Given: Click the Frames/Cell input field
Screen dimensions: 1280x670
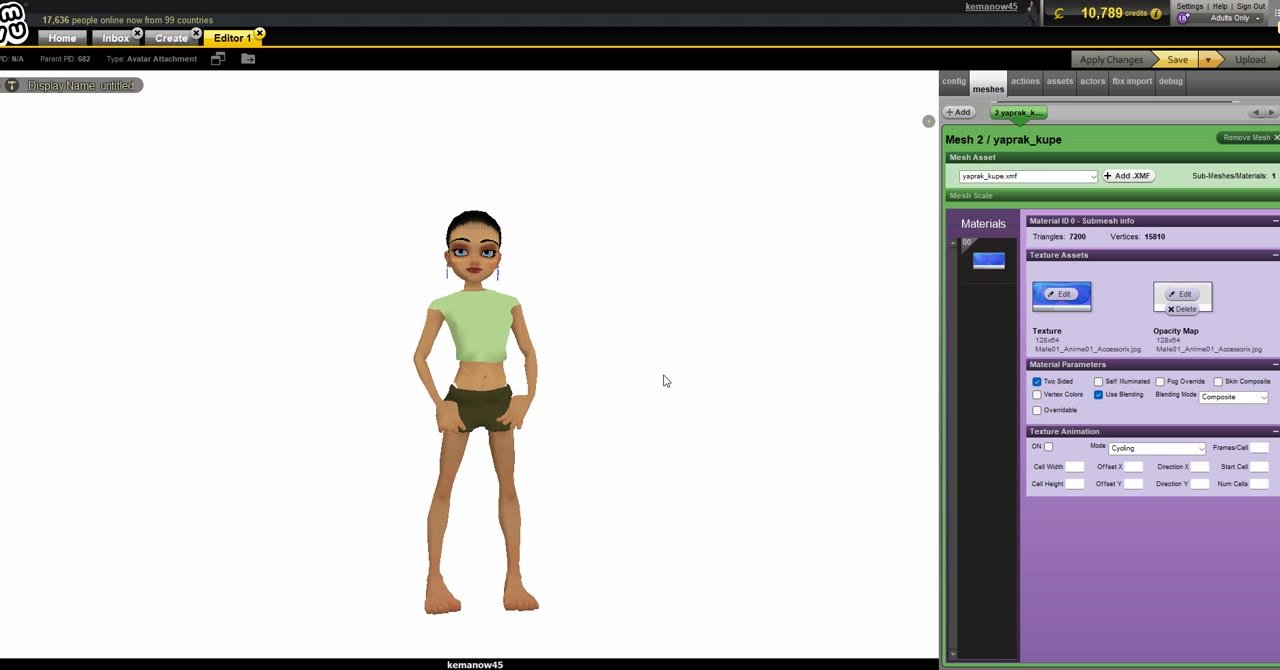Looking at the screenshot, I should coord(1259,448).
